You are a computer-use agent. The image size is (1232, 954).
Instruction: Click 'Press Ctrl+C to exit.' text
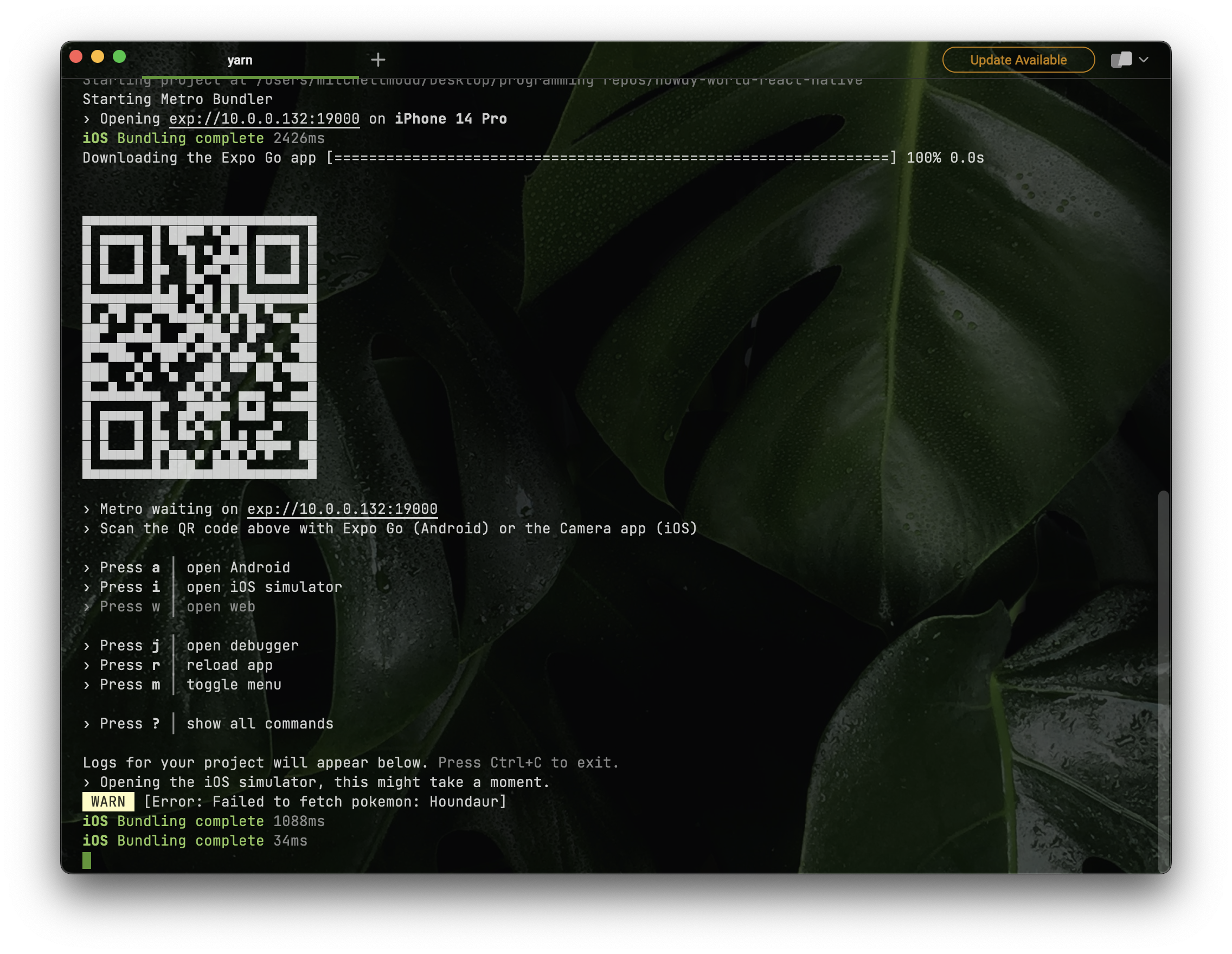(x=529, y=763)
